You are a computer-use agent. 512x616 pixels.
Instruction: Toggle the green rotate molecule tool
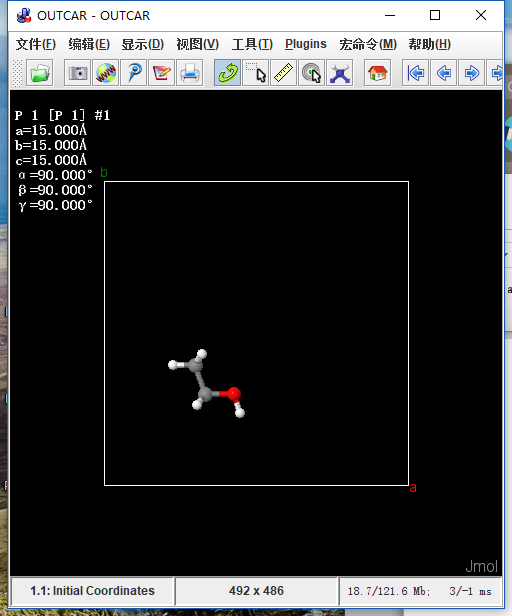point(228,73)
